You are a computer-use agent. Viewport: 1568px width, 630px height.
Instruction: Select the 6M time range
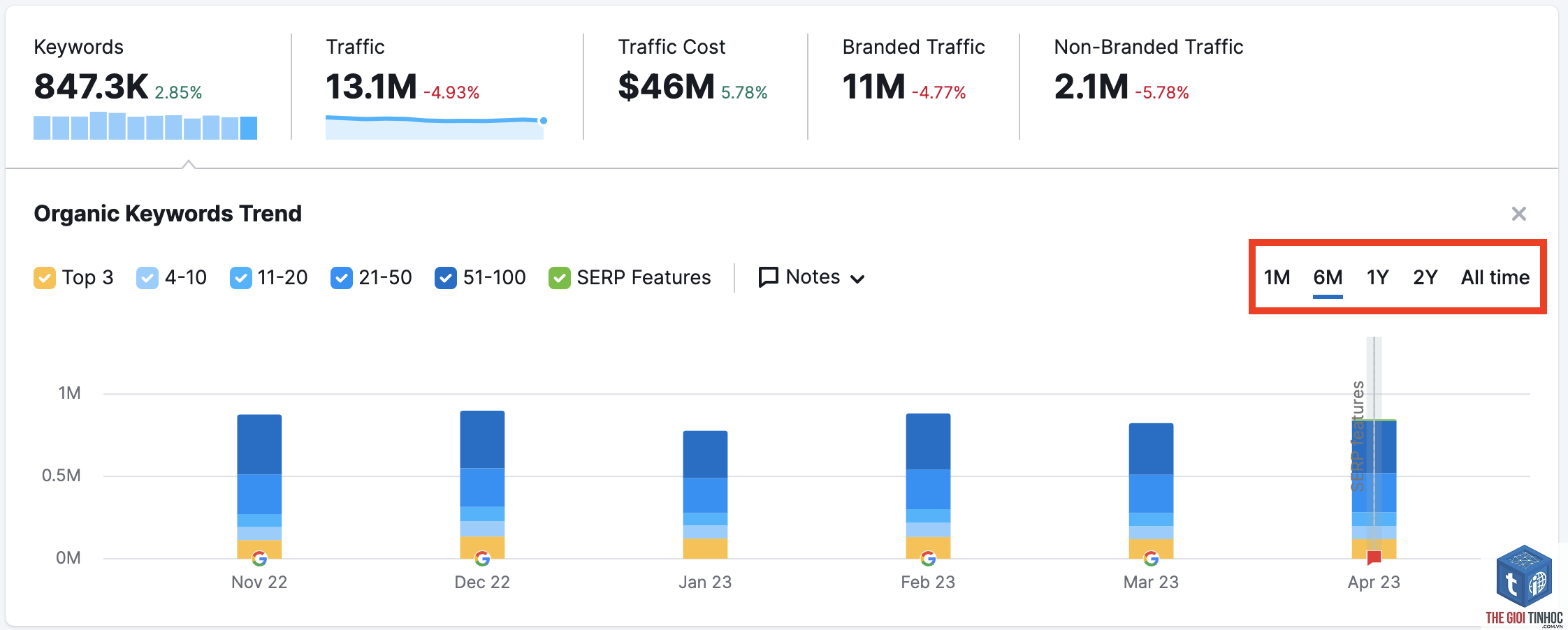1328,278
